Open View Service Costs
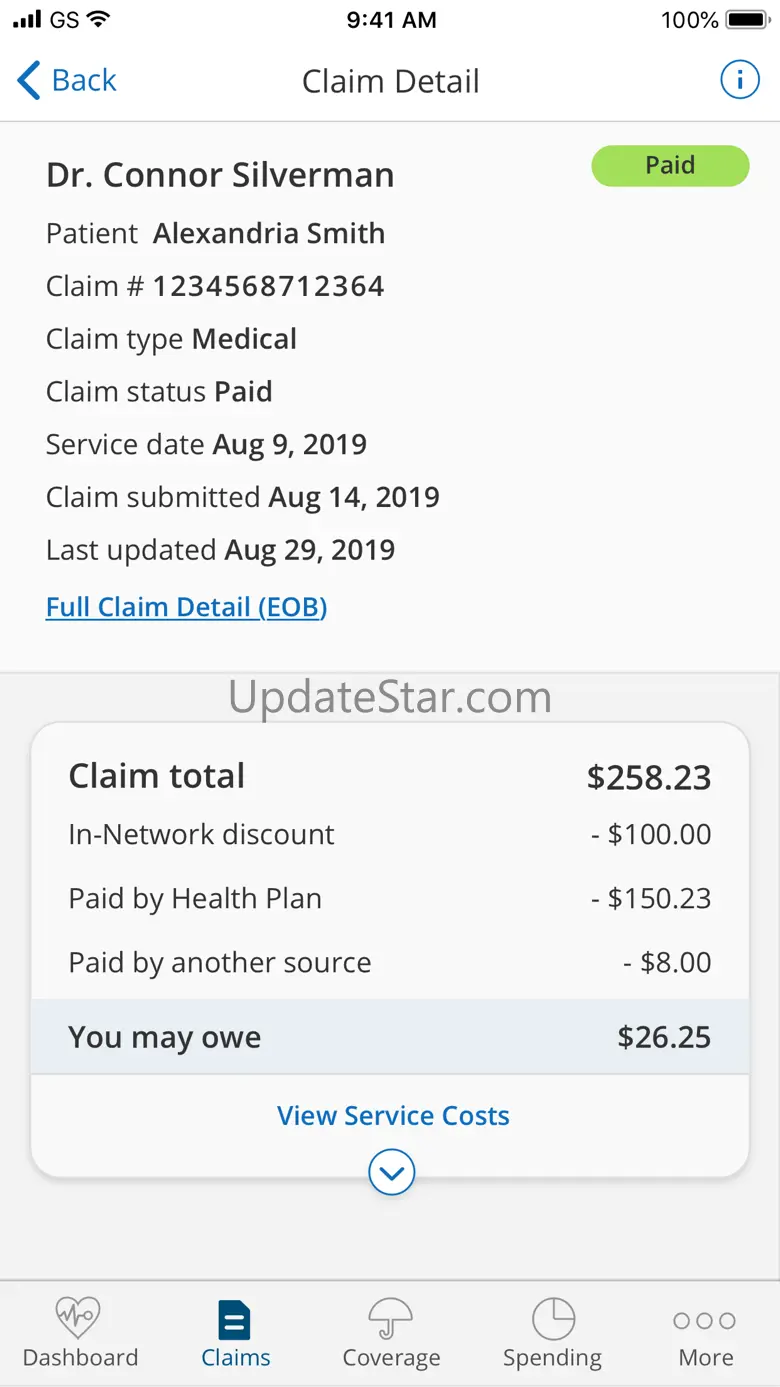 point(393,1115)
